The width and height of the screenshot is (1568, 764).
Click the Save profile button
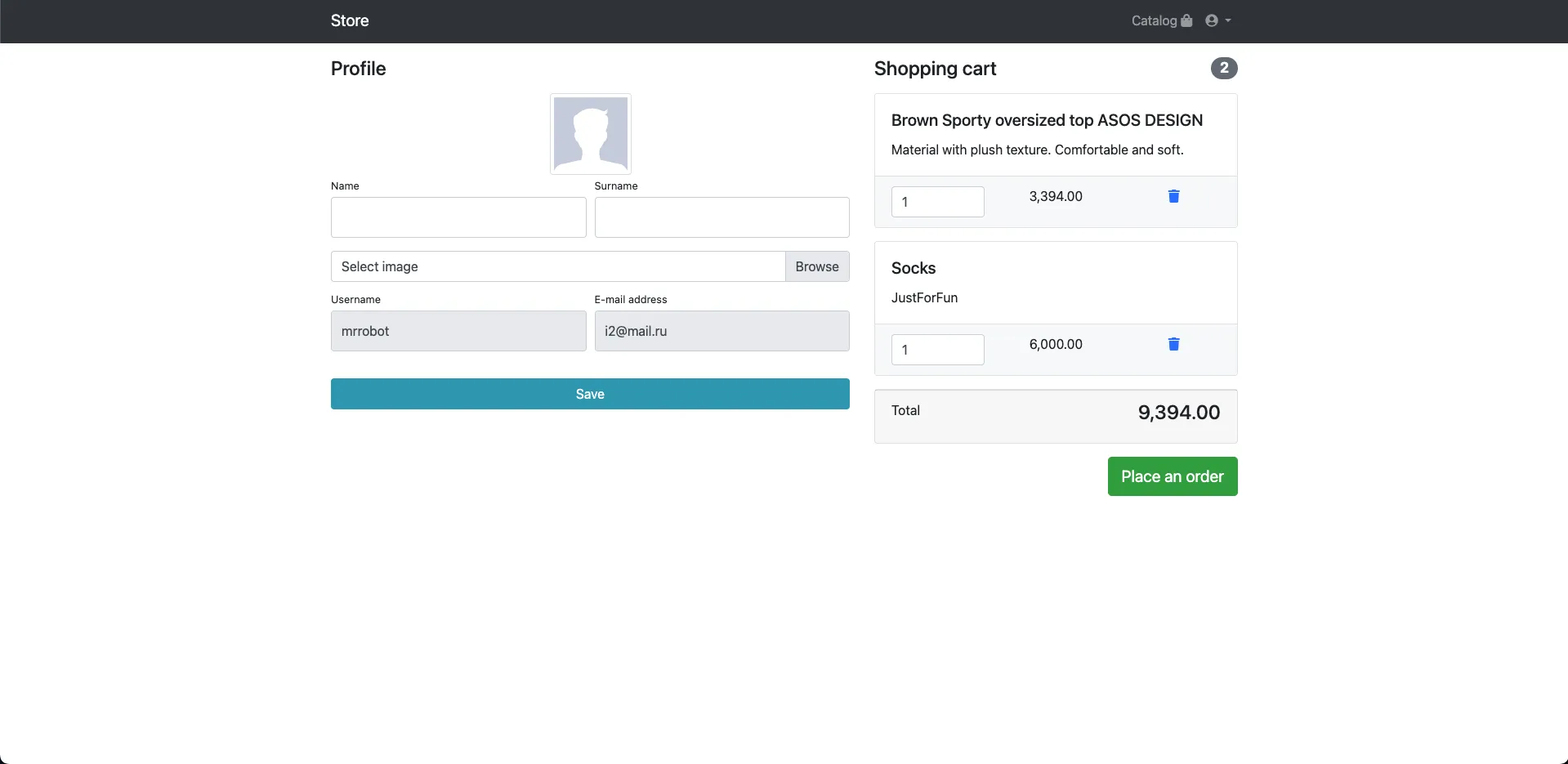pos(590,394)
